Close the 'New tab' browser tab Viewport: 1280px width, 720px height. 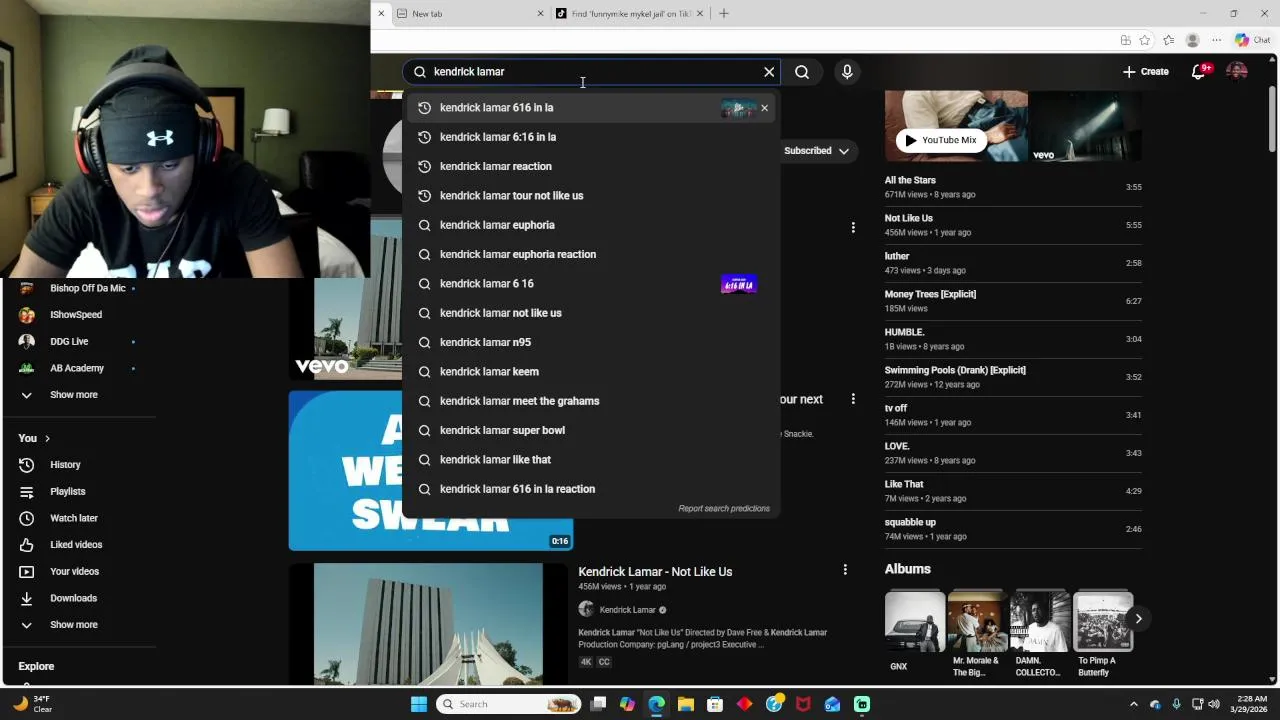541,14
